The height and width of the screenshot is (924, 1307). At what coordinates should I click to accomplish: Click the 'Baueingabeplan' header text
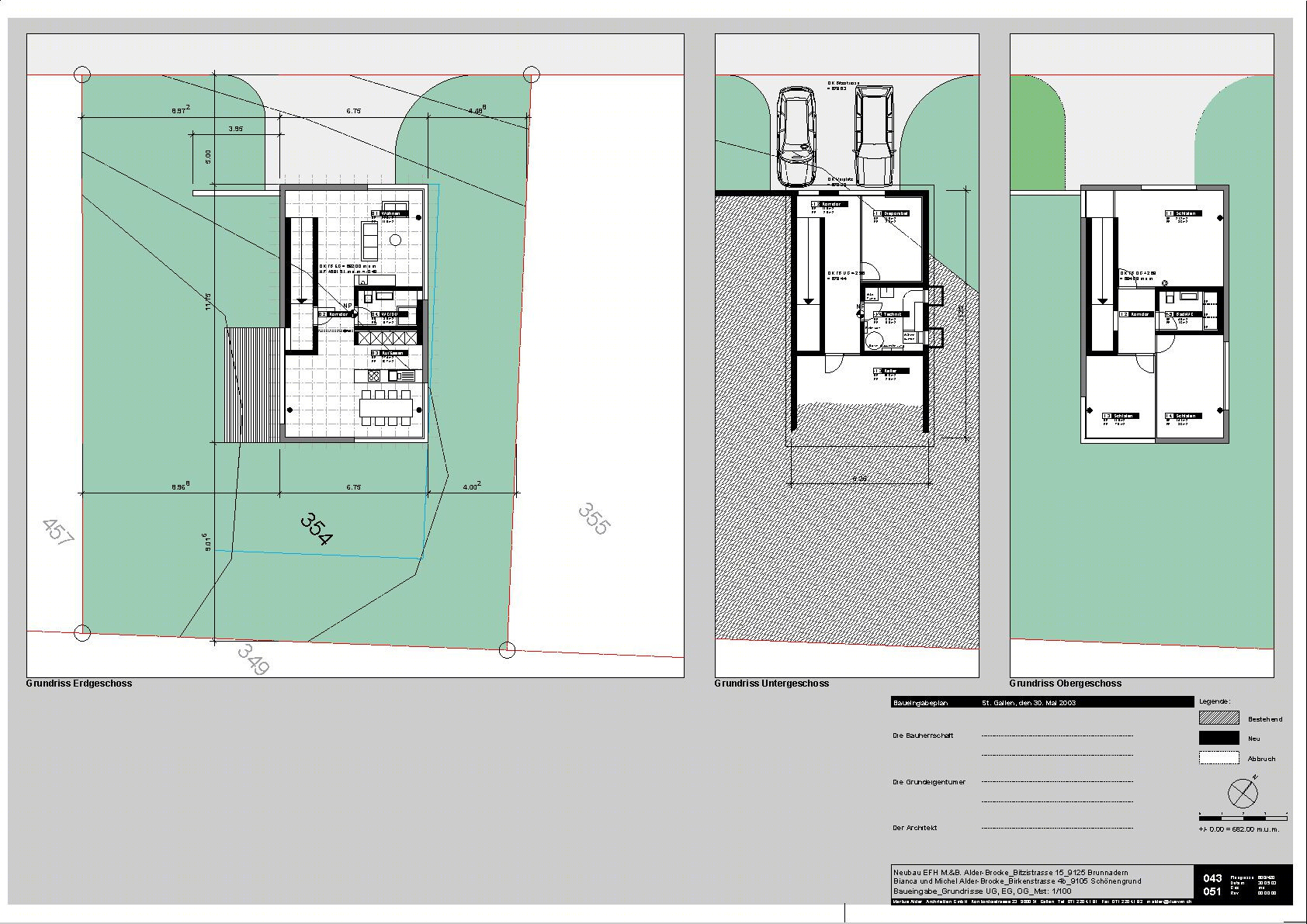point(920,702)
